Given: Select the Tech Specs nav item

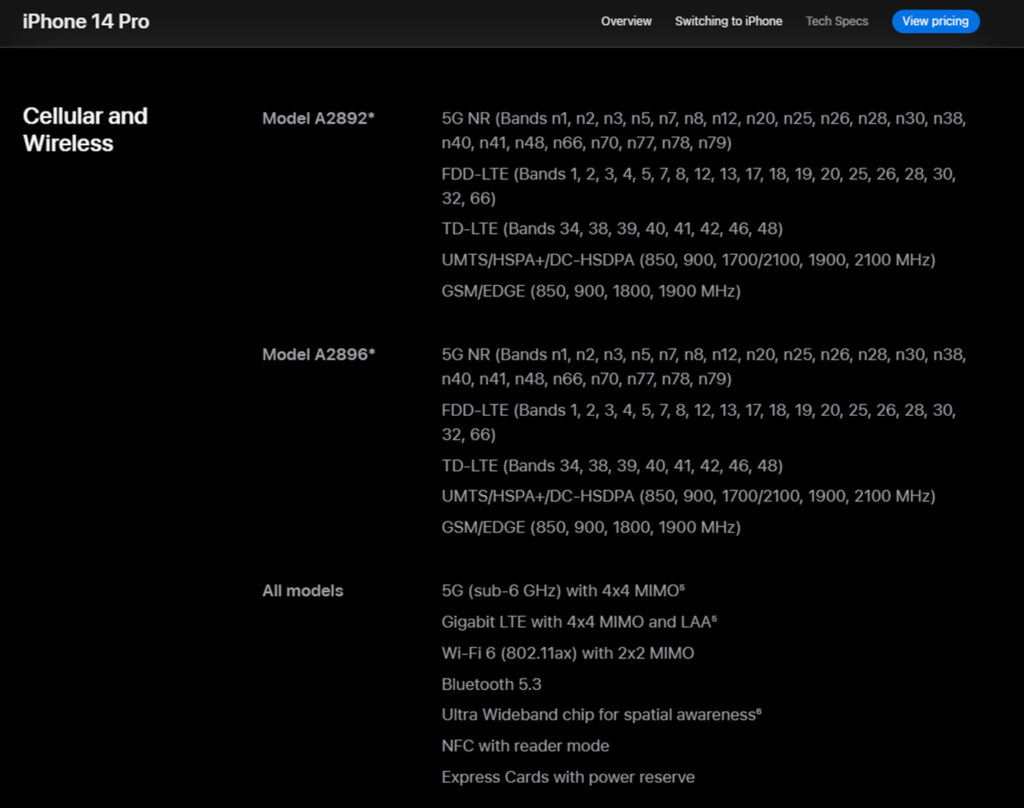Looking at the screenshot, I should tap(837, 22).
